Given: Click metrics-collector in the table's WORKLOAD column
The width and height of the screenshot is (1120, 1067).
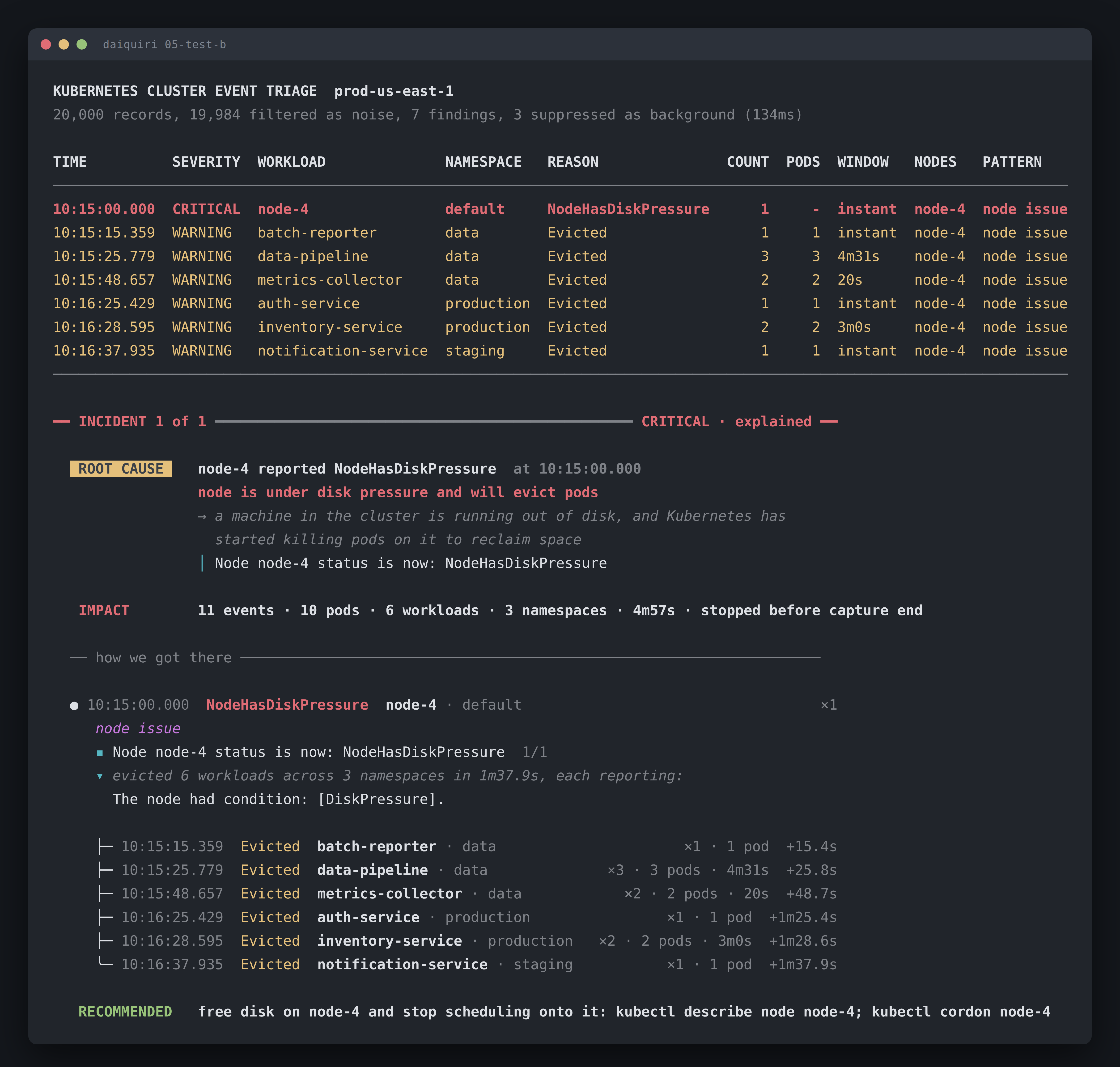Looking at the screenshot, I should tap(330, 280).
